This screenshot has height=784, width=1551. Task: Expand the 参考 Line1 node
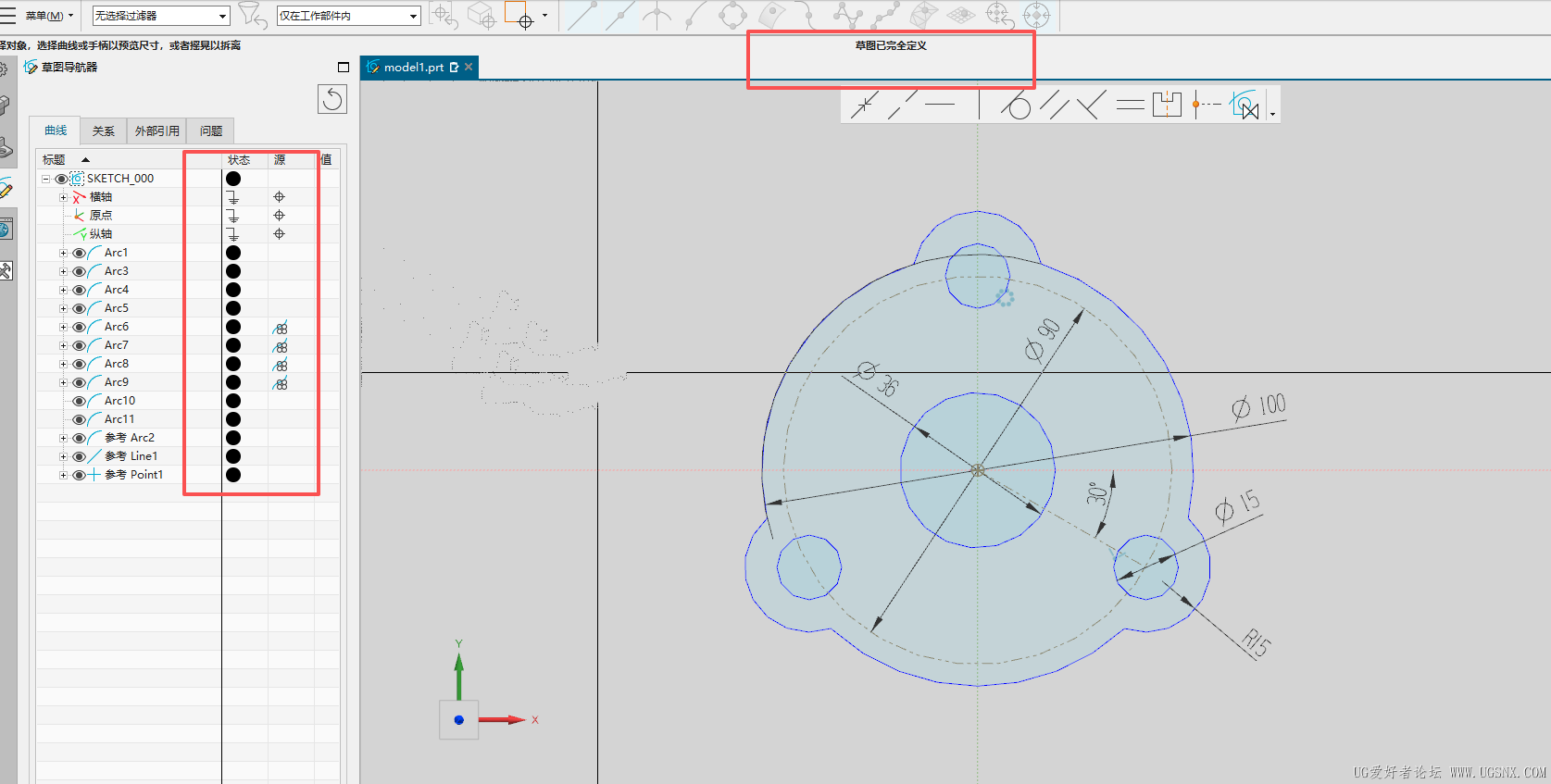tap(63, 456)
